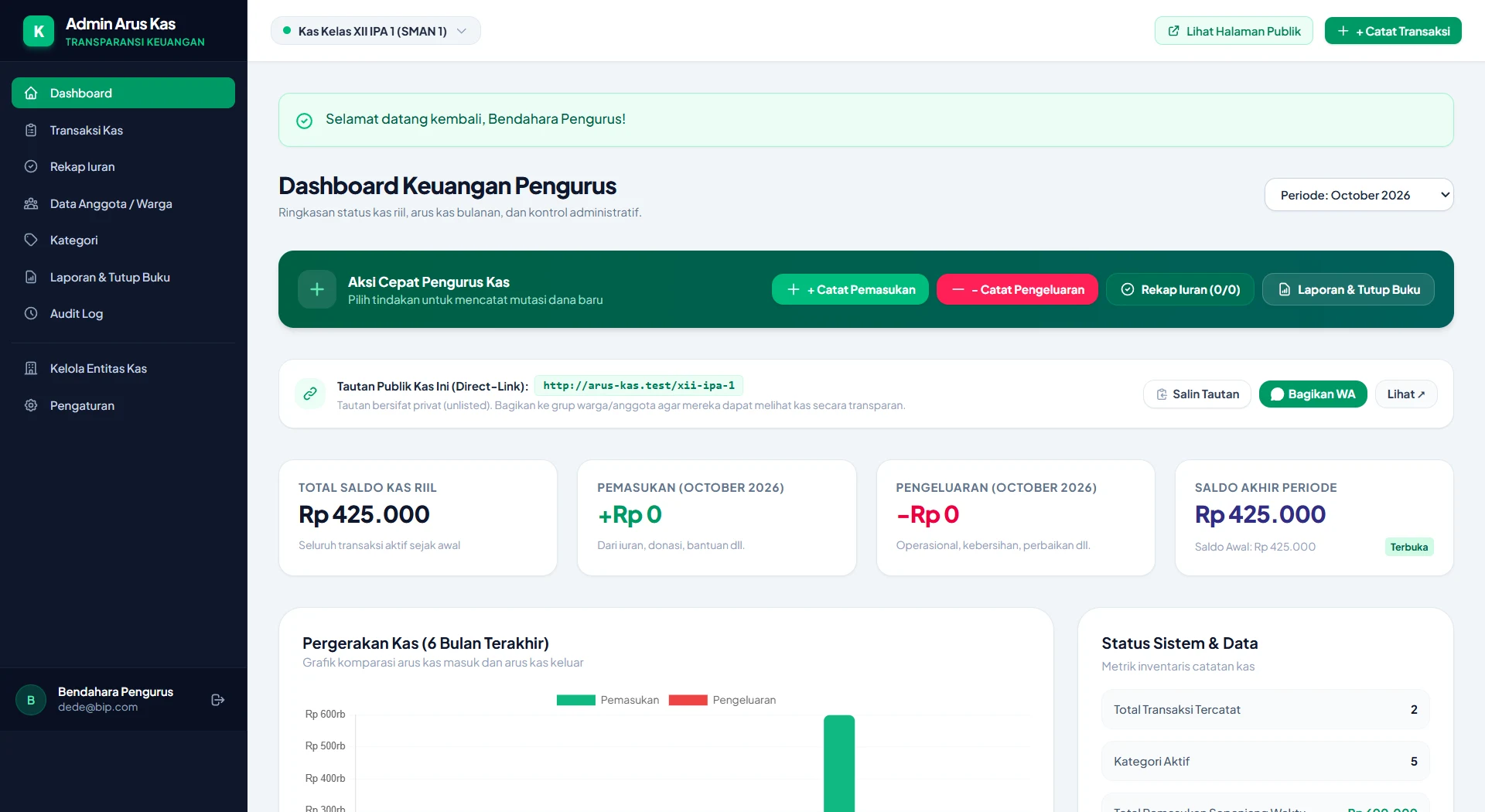Click Bagikan WA share button
The width and height of the screenshot is (1485, 812).
(x=1313, y=394)
